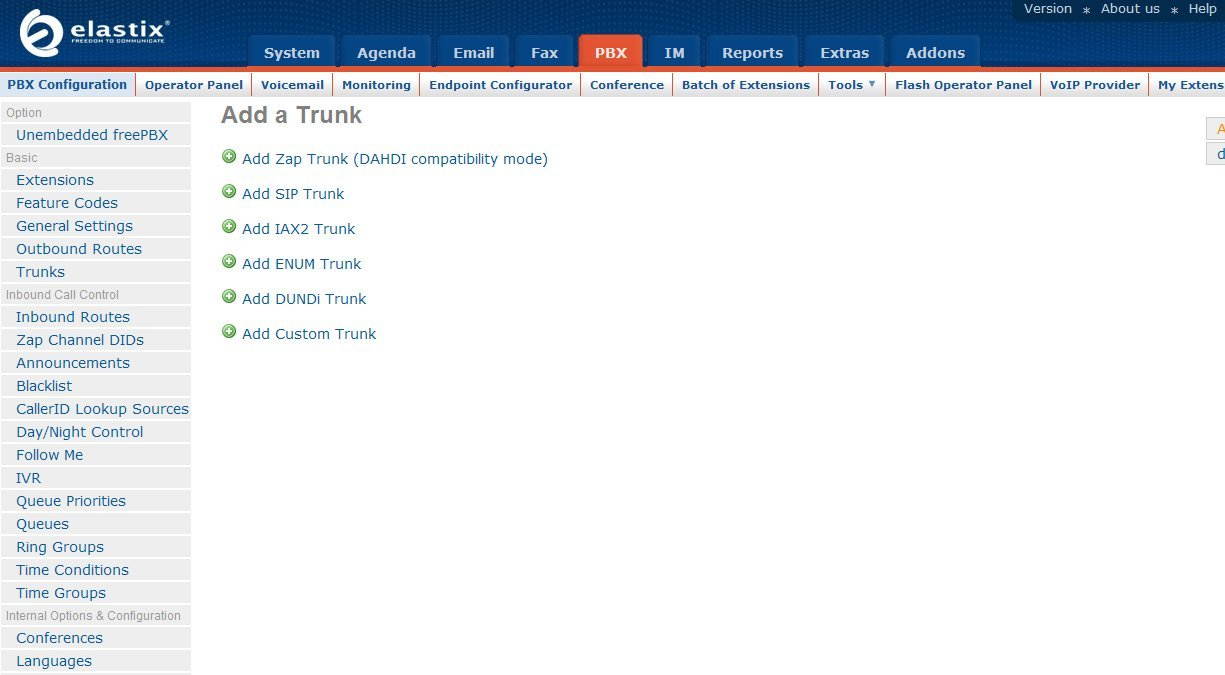This screenshot has height=675, width=1225.
Task: Select Operator Panel from the menu bar
Action: (x=193, y=85)
